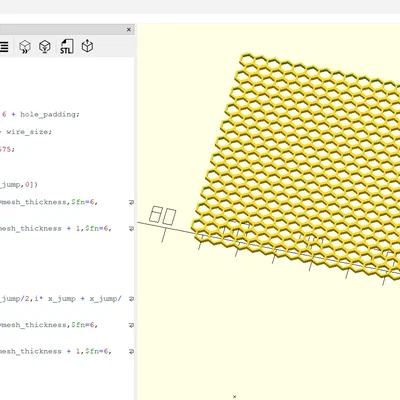Click the code line containing "x_jump + x_jump/"
Viewport: 400px width, 400px height.
pyautogui.click(x=61, y=299)
